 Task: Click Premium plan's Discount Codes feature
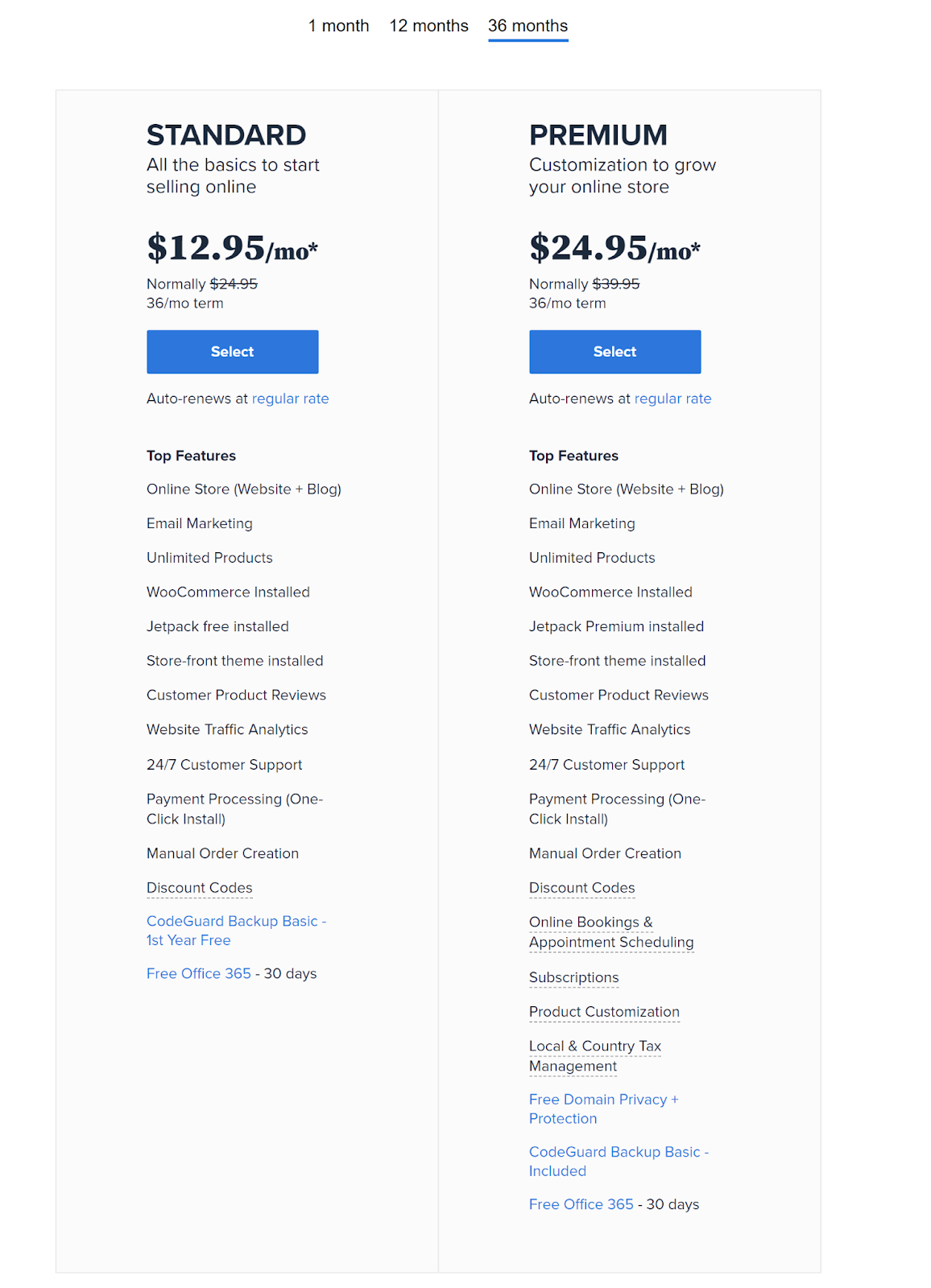pos(581,888)
